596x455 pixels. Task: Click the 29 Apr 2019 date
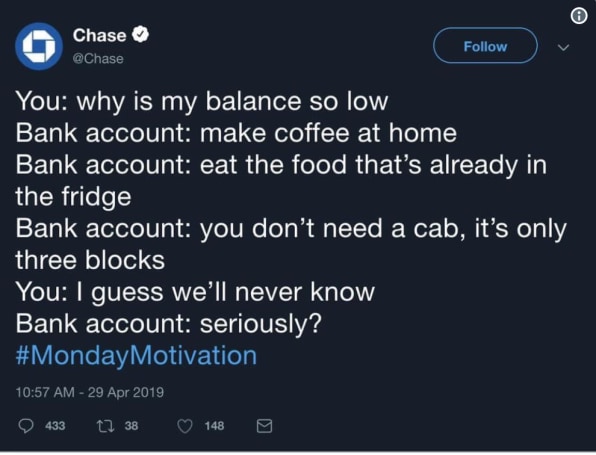click(126, 392)
